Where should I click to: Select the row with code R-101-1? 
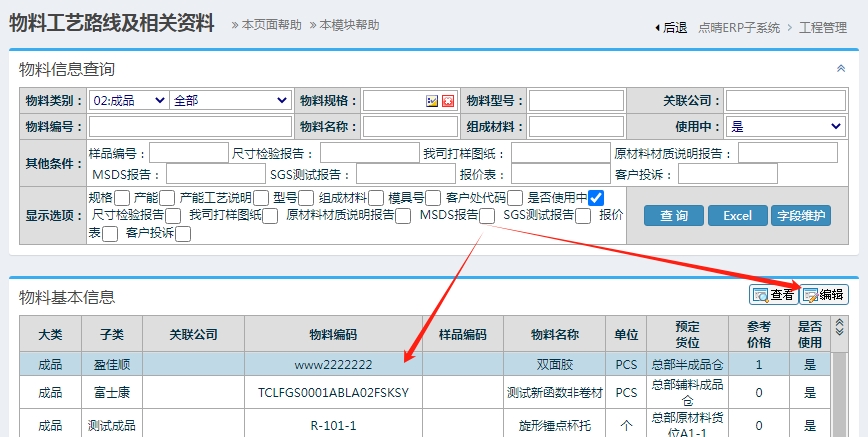(x=425, y=424)
